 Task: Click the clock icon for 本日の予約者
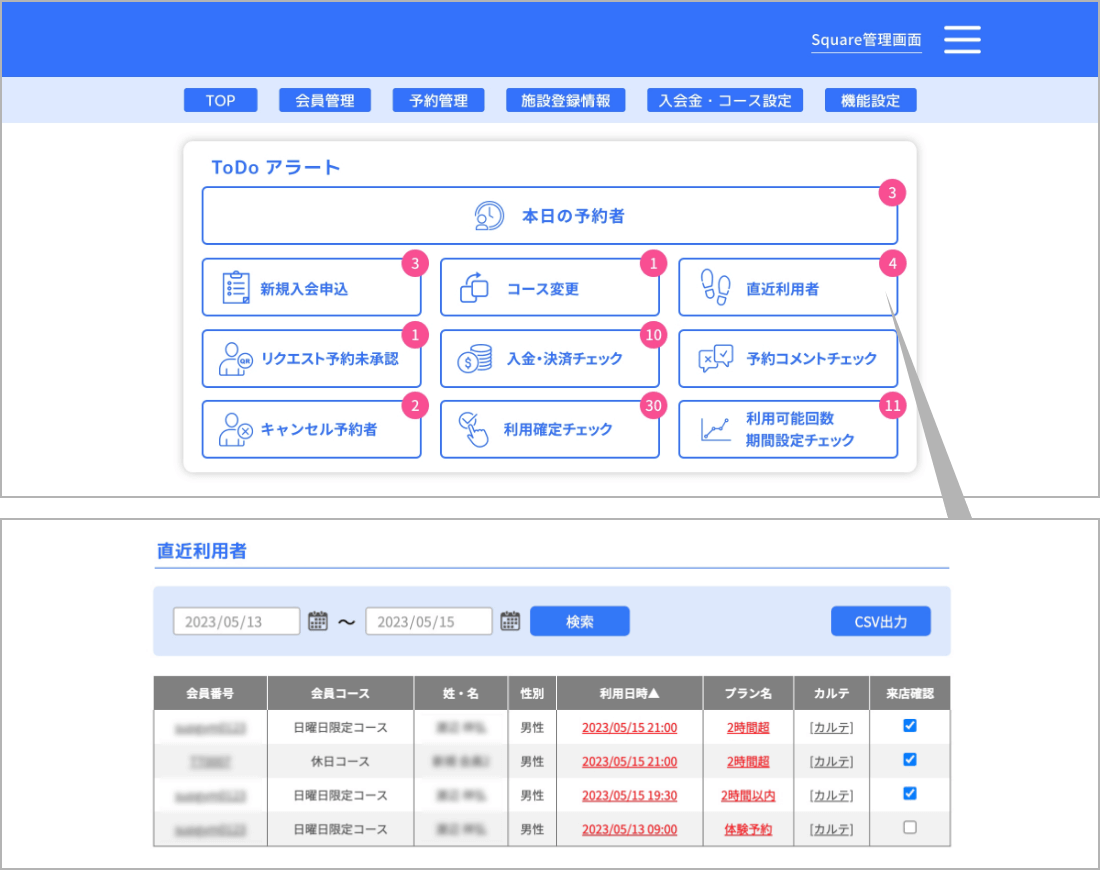[x=489, y=216]
